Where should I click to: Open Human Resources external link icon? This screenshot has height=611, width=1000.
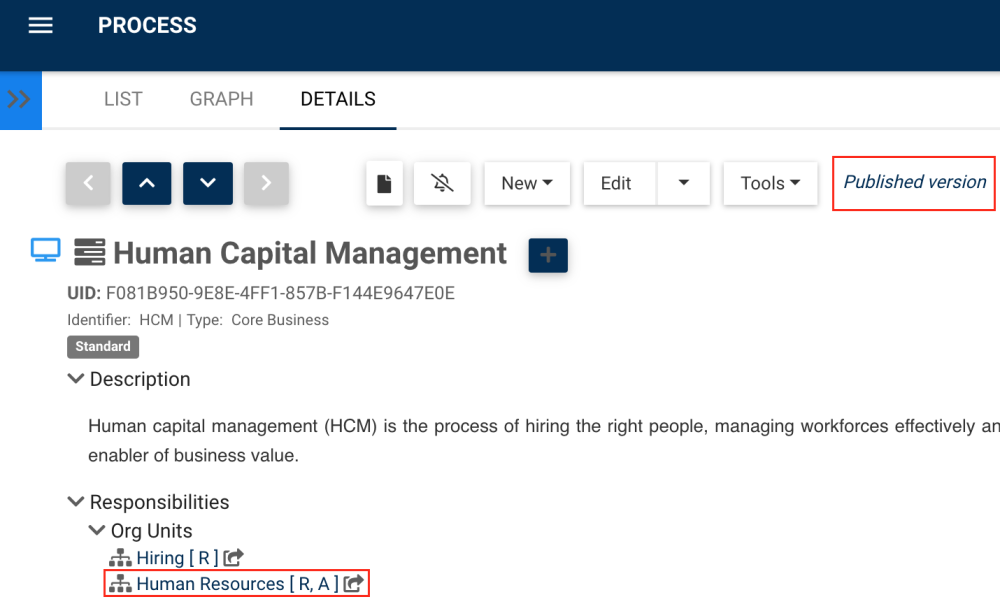(354, 584)
